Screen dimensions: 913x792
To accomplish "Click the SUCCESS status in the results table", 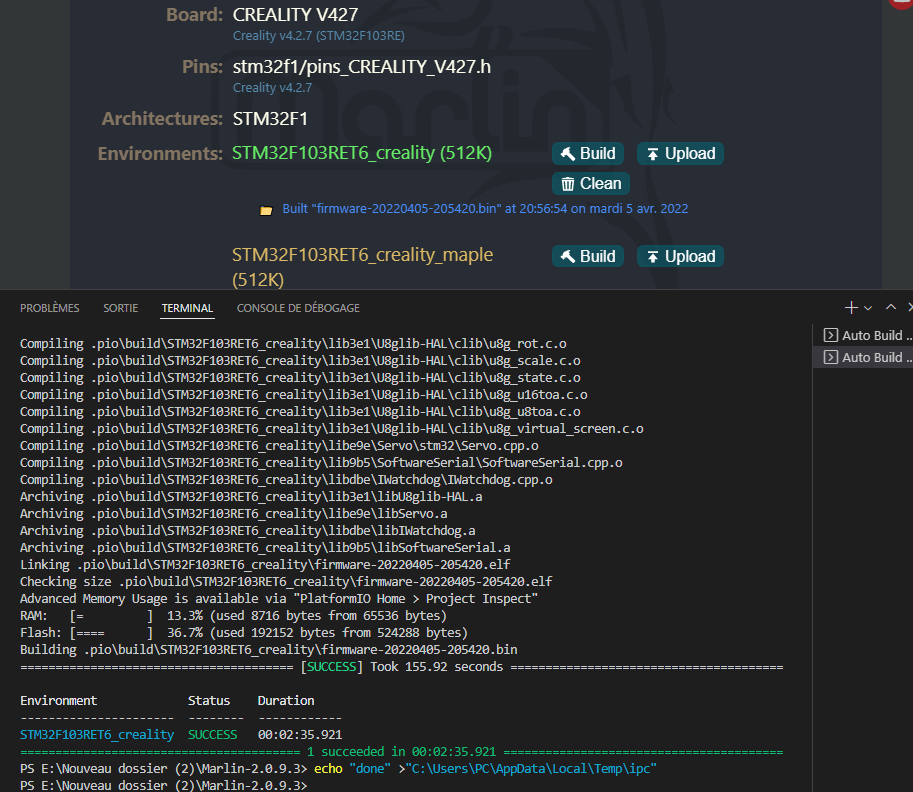I will pyautogui.click(x=213, y=734).
